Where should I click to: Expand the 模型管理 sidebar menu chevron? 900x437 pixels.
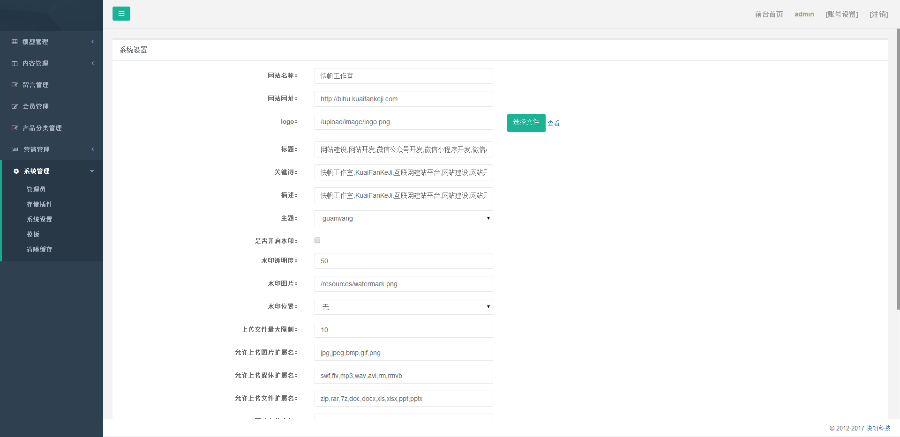[x=92, y=42]
